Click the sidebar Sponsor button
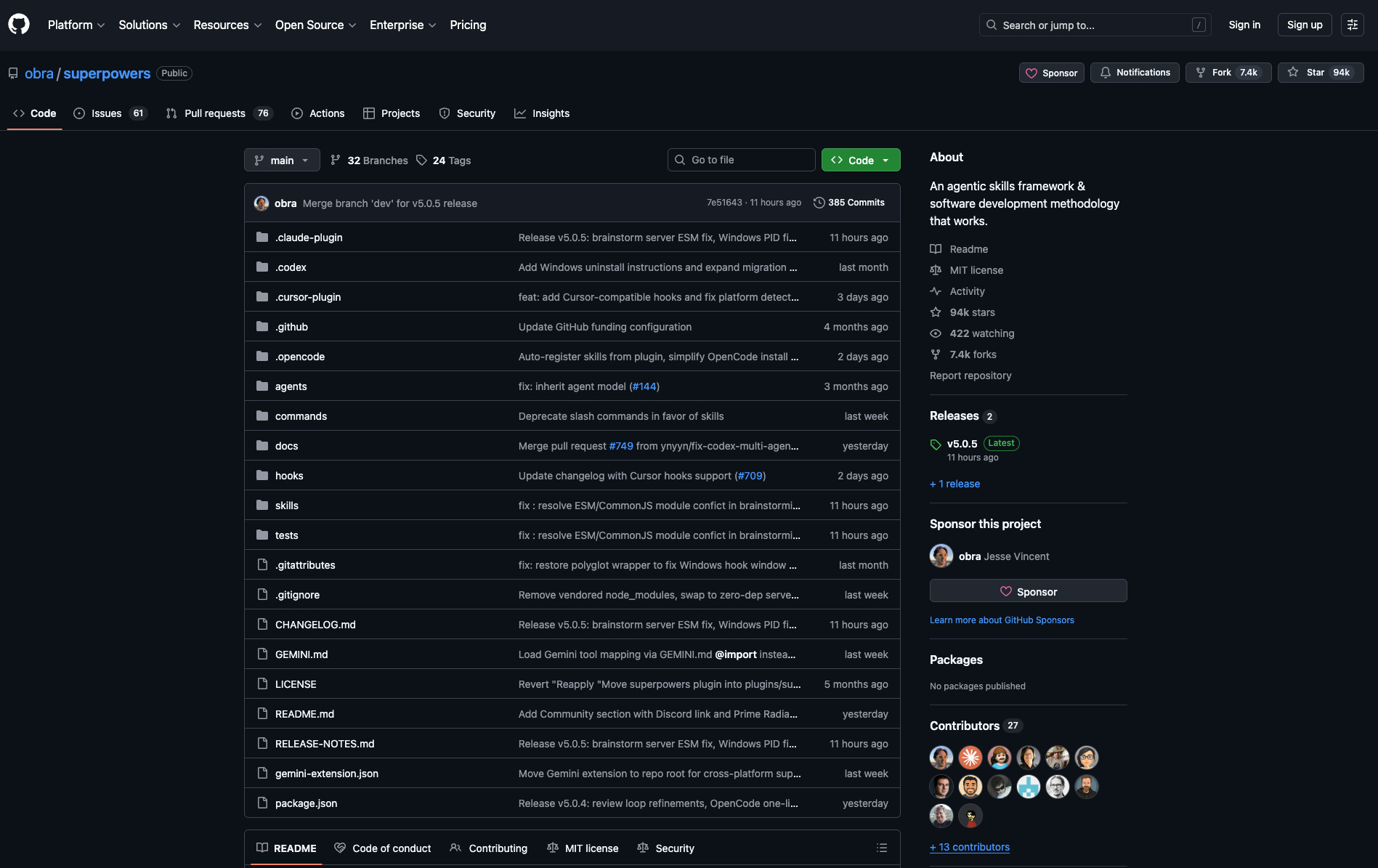Image resolution: width=1378 pixels, height=868 pixels. click(1029, 591)
